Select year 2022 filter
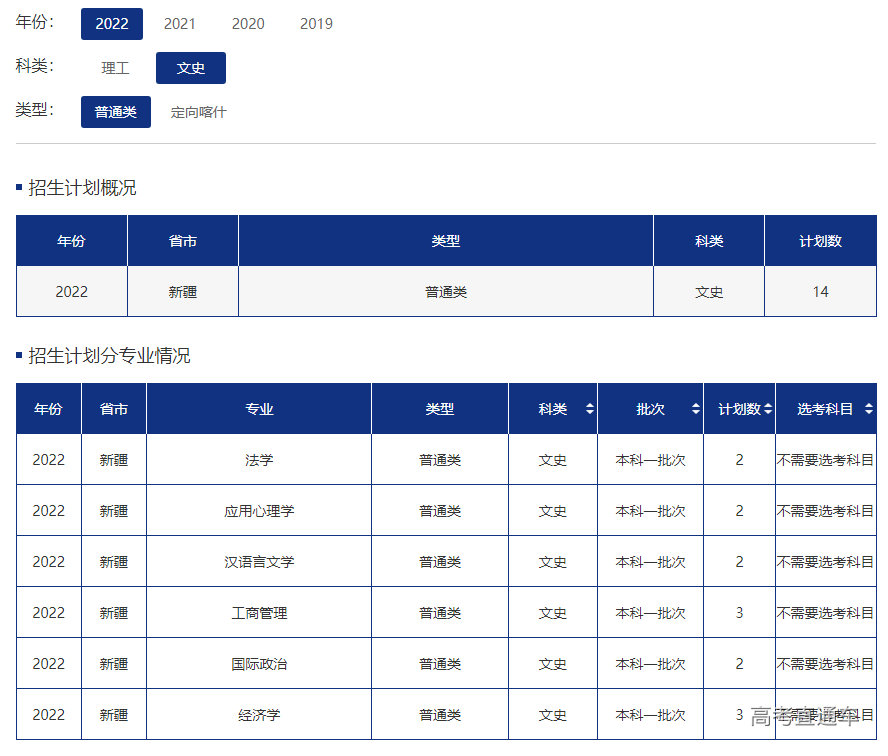This screenshot has height=756, width=888. click(x=112, y=24)
